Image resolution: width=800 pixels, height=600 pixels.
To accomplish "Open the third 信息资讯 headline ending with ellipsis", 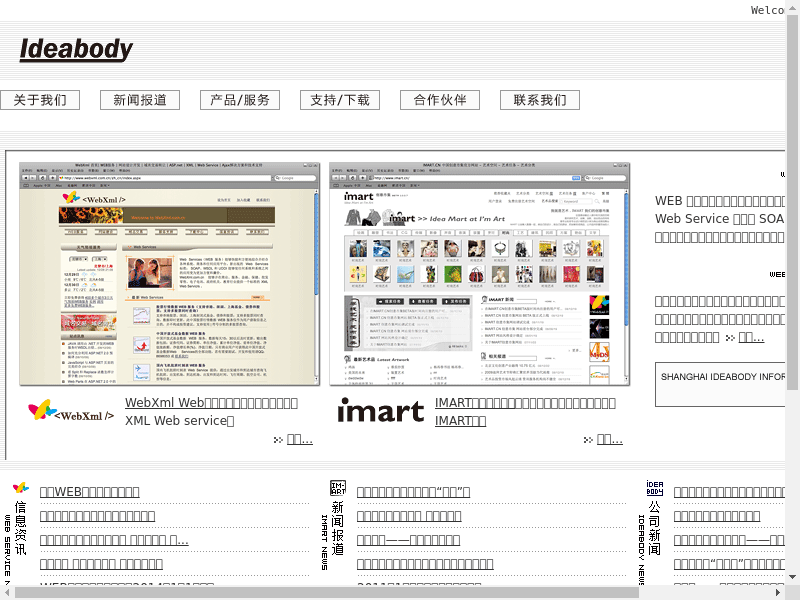I will point(114,540).
